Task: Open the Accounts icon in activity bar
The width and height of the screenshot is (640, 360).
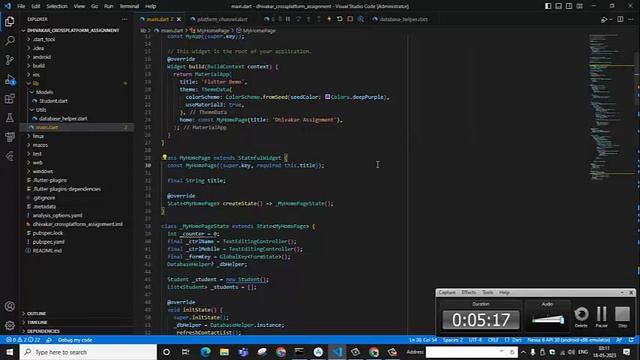Action: tap(9, 306)
